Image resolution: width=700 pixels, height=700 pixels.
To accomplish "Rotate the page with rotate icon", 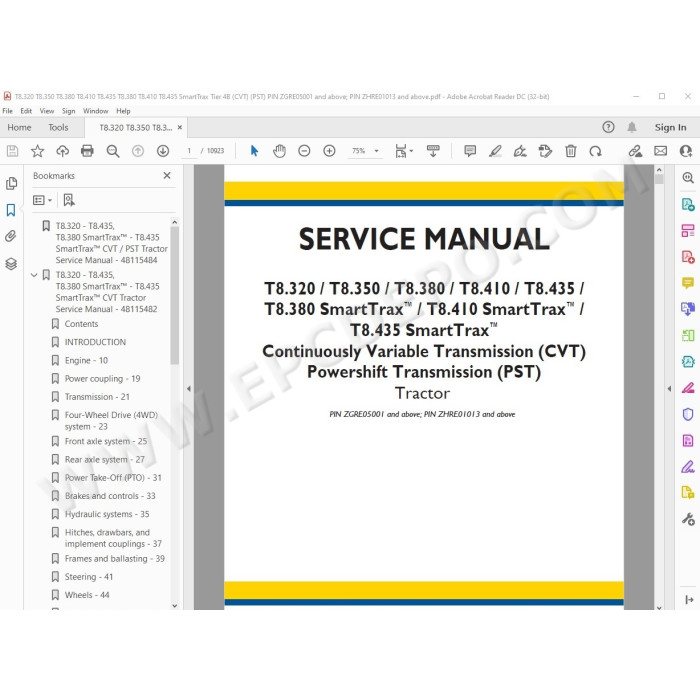I will click(596, 151).
